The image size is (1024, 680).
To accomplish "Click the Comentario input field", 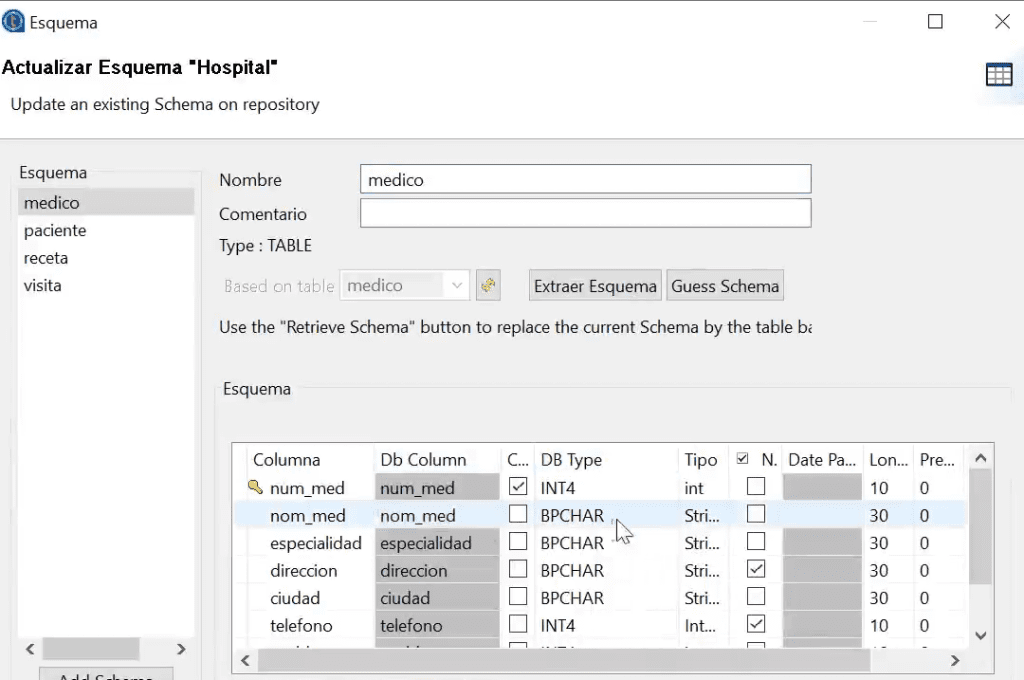I will click(585, 214).
